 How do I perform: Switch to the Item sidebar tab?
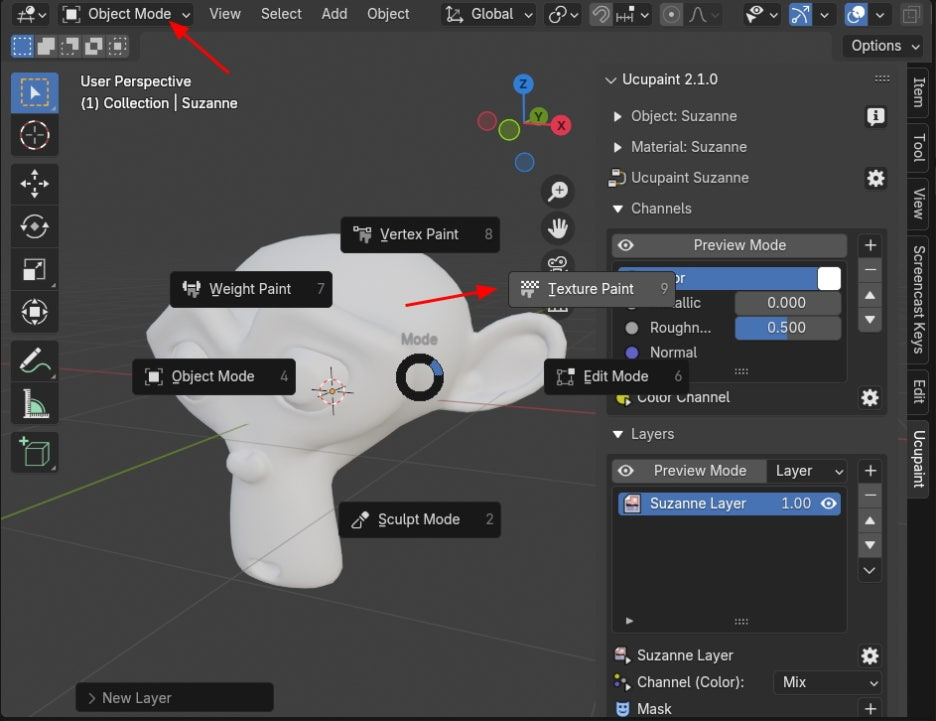tap(918, 93)
